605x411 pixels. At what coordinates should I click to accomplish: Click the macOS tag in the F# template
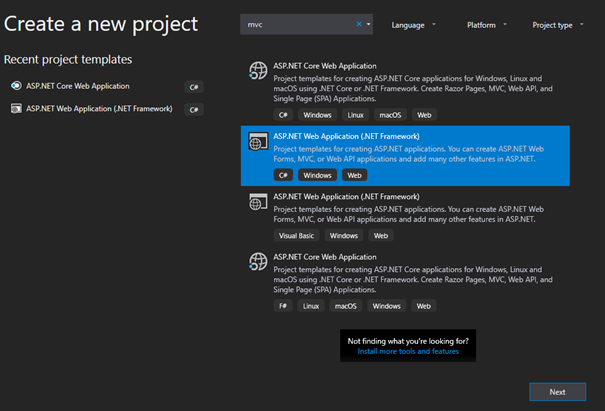click(x=345, y=306)
